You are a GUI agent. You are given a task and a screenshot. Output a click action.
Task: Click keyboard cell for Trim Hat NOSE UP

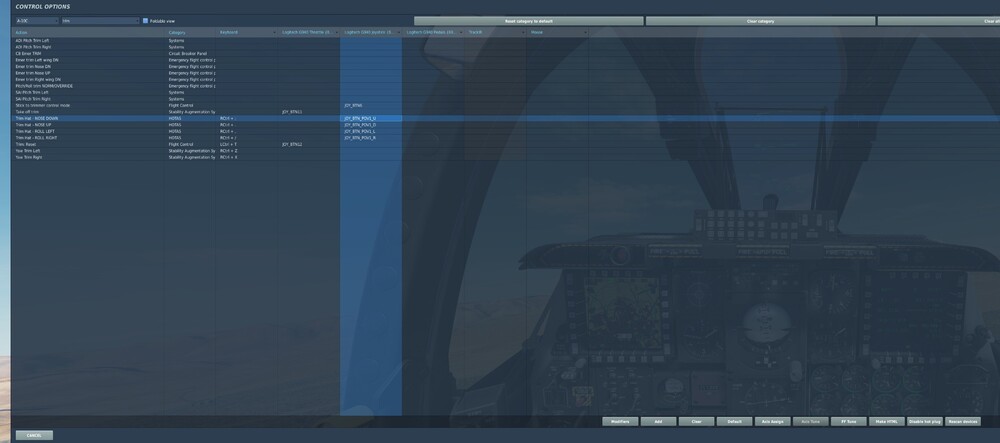(x=247, y=125)
